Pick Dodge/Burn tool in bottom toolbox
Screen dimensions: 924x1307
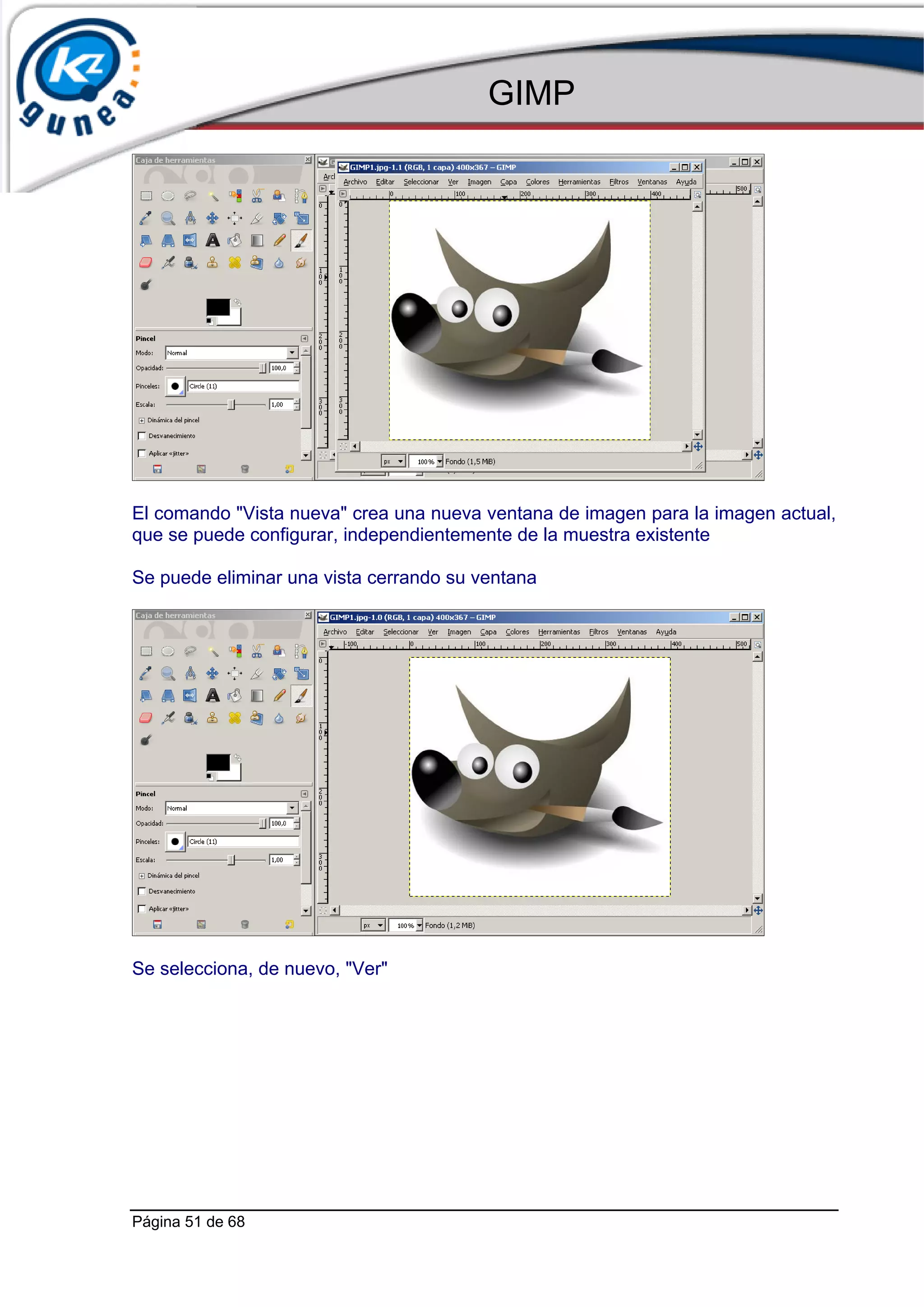coord(146,740)
